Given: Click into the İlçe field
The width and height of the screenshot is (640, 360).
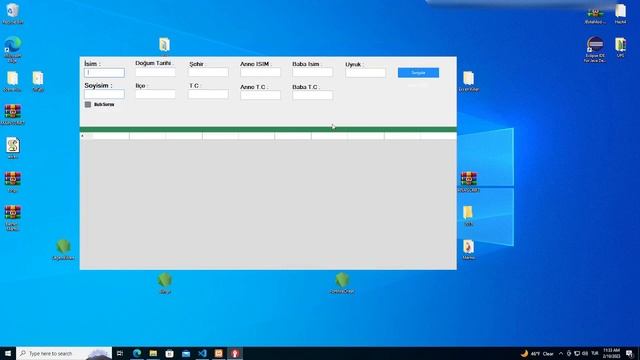Looking at the screenshot, I should (156, 94).
